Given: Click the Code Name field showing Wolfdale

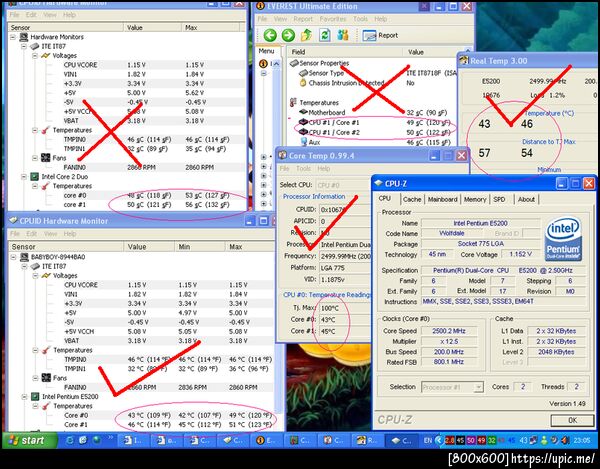Looking at the screenshot, I should click(452, 233).
